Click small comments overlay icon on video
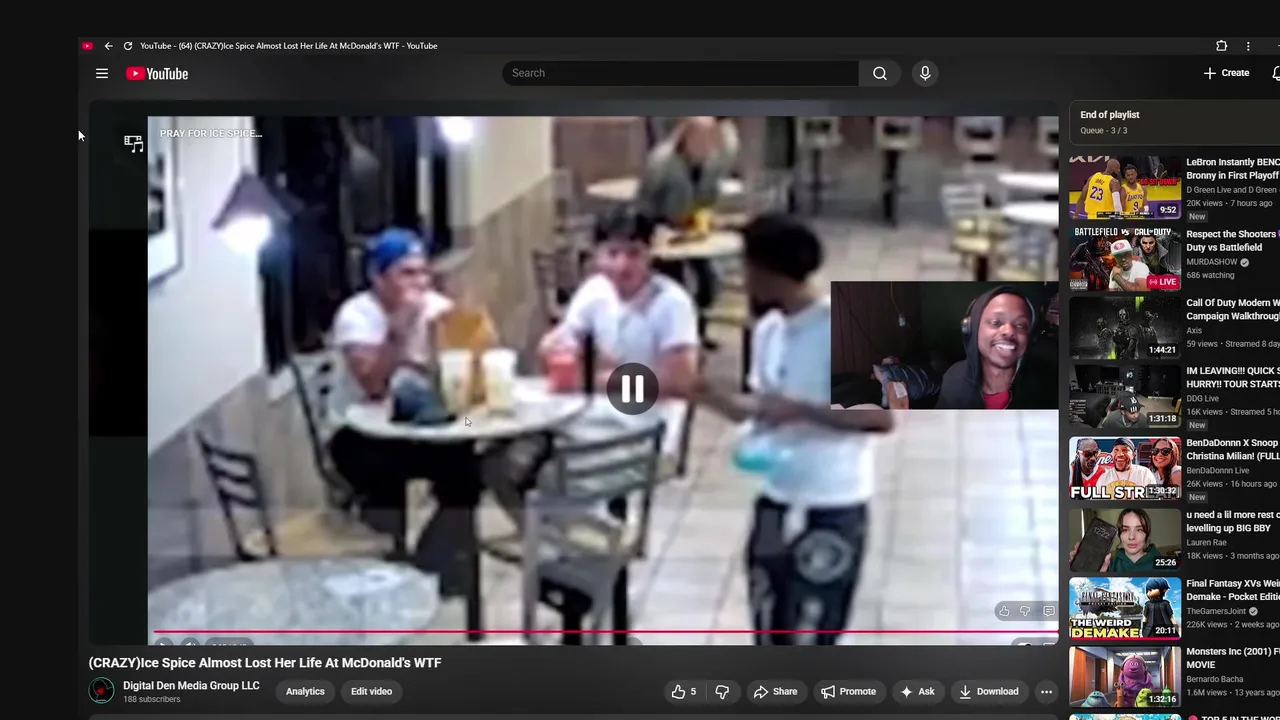This screenshot has height=720, width=1280. [x=1048, y=611]
